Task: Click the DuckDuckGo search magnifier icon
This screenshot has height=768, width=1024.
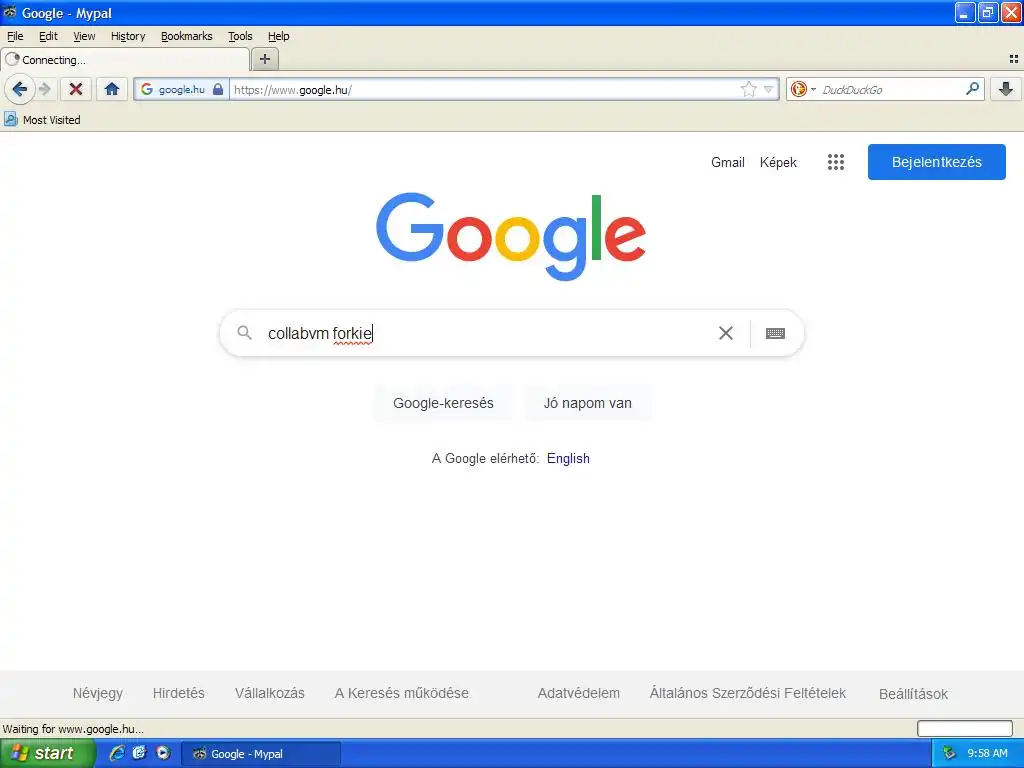Action: [x=972, y=89]
